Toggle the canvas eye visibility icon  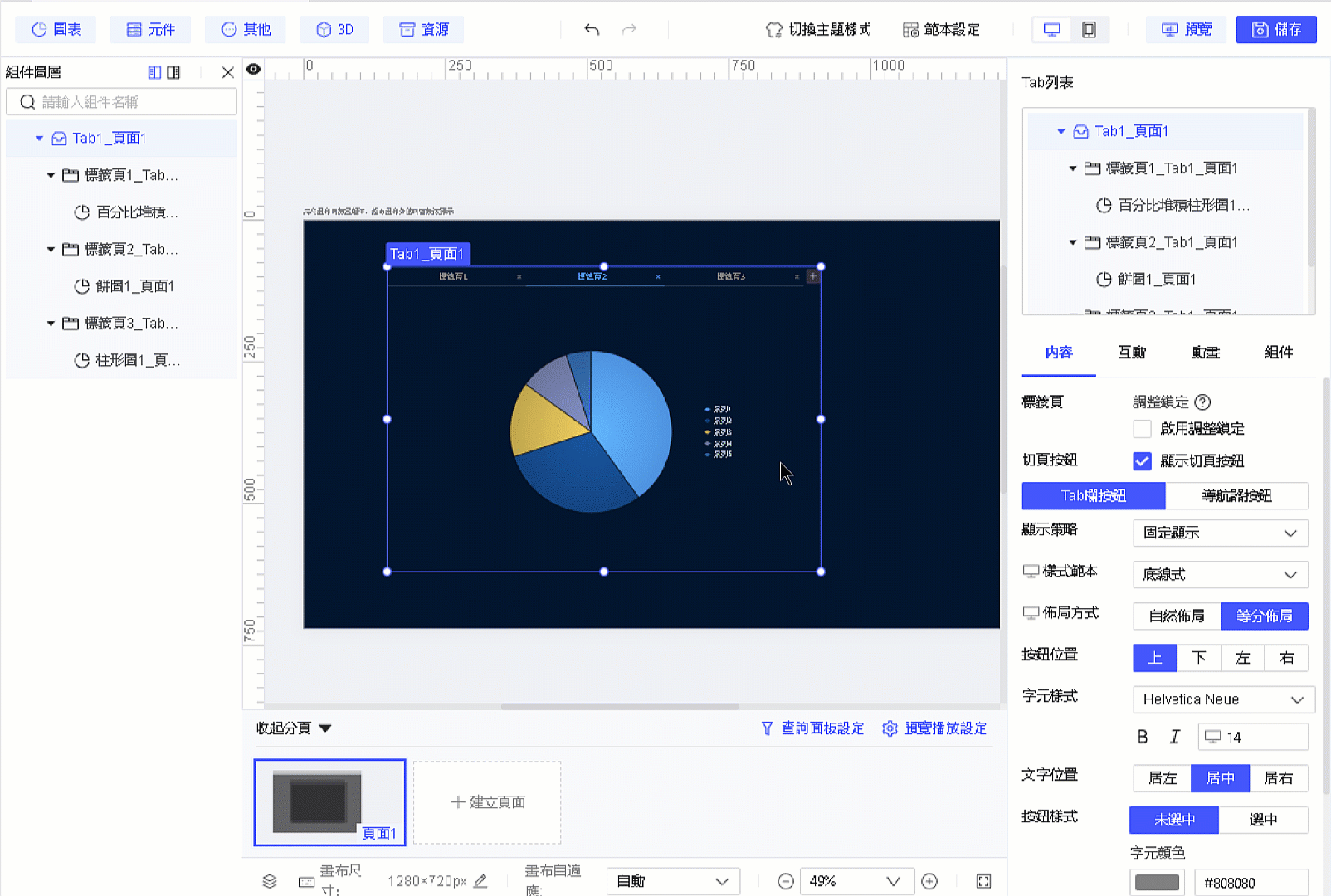(x=254, y=69)
